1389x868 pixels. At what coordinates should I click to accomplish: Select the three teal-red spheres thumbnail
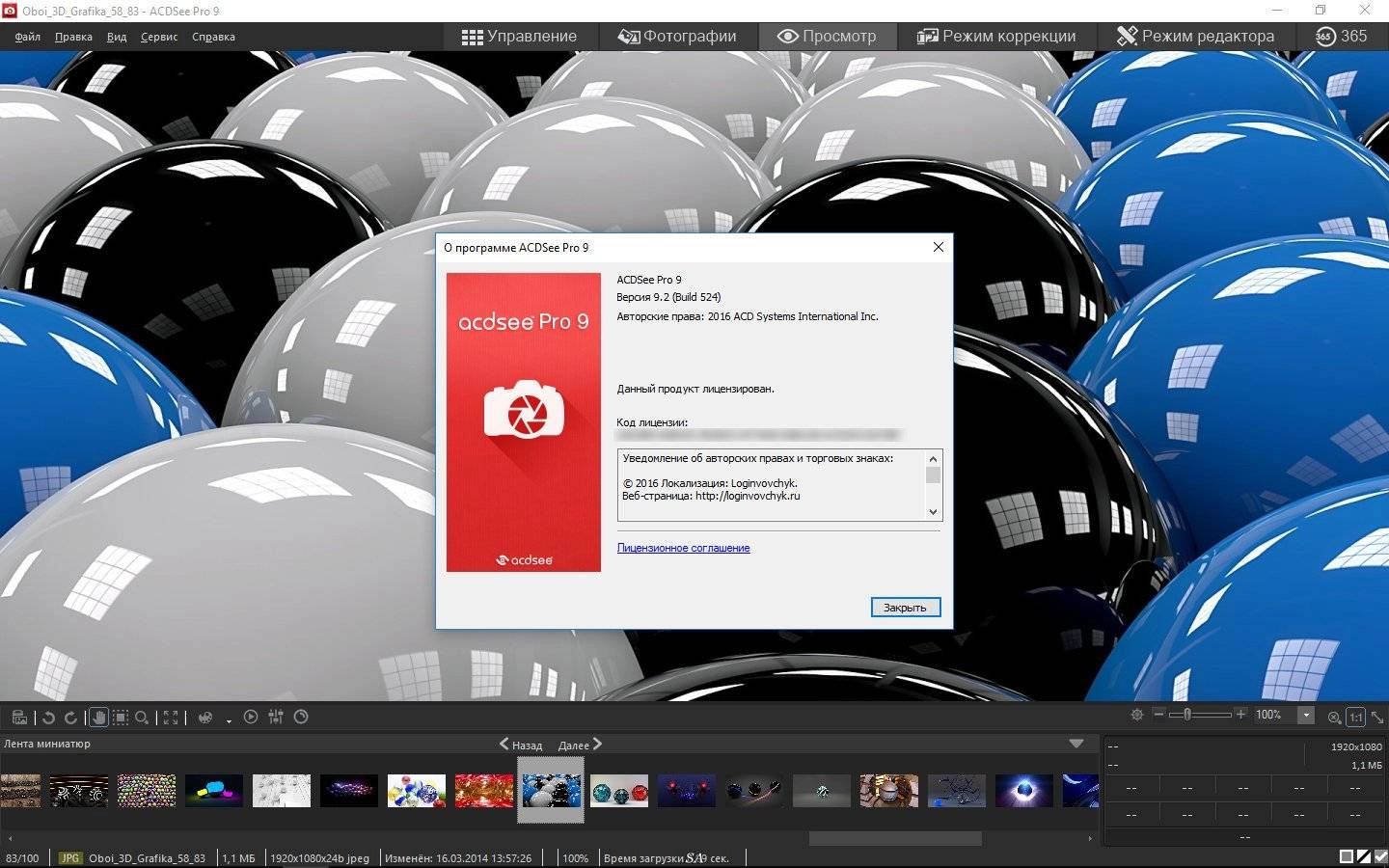click(619, 791)
